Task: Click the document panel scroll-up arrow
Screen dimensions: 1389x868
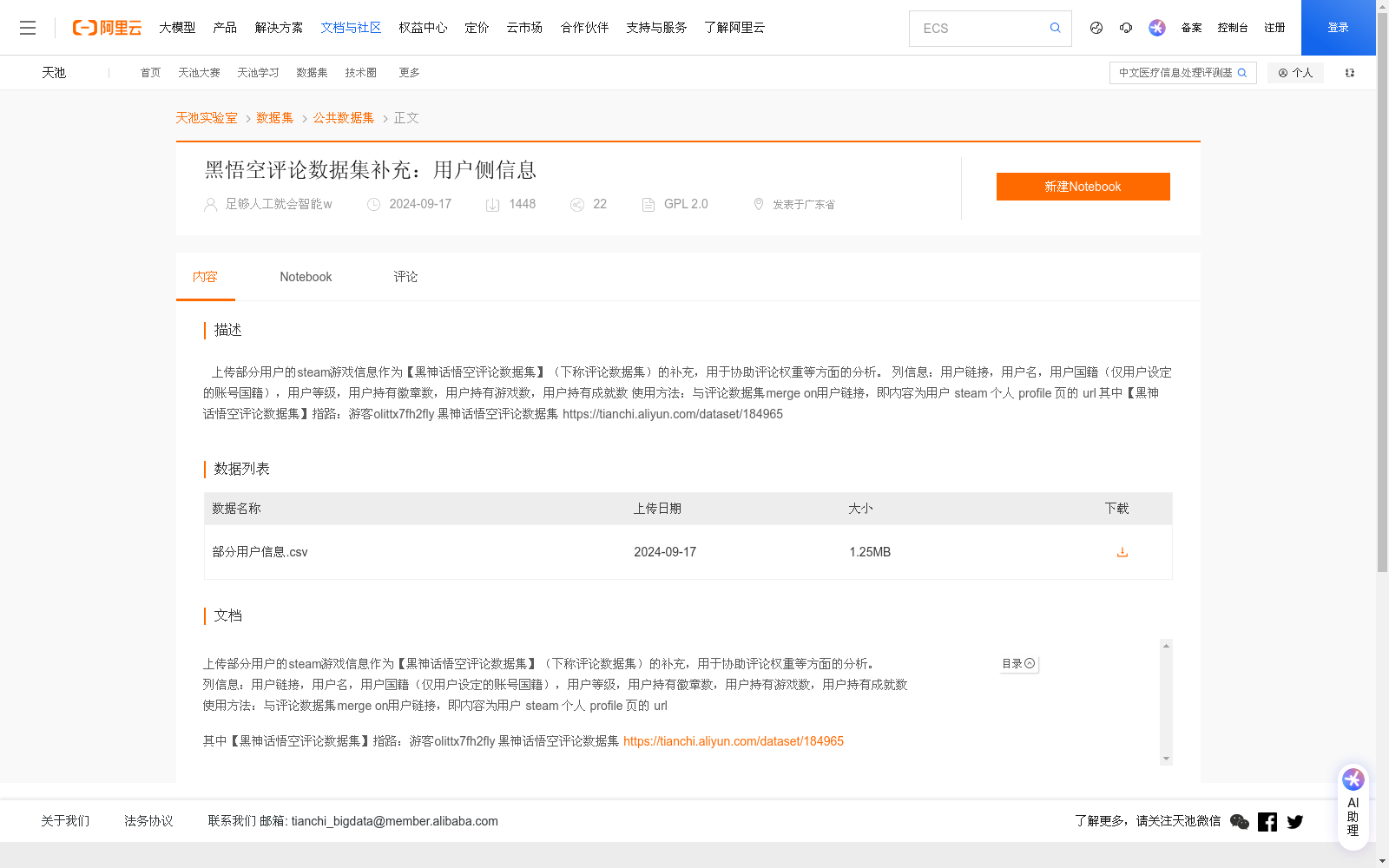Action: 1166,645
